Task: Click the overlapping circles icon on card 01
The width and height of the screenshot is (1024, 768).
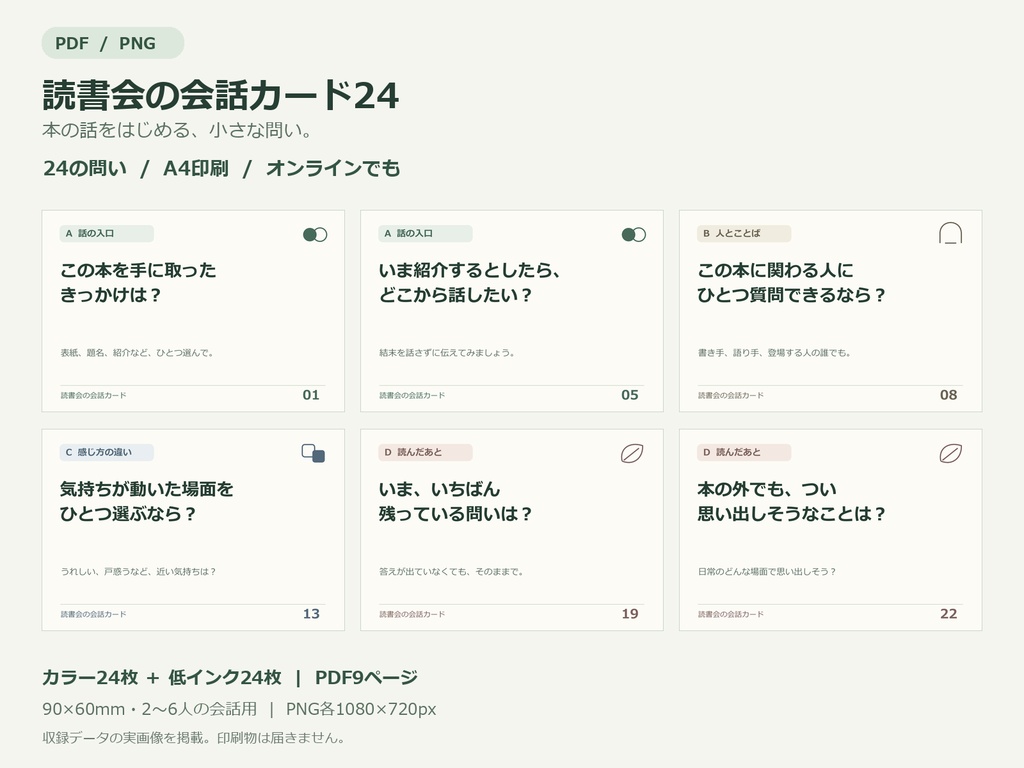Action: coord(315,234)
